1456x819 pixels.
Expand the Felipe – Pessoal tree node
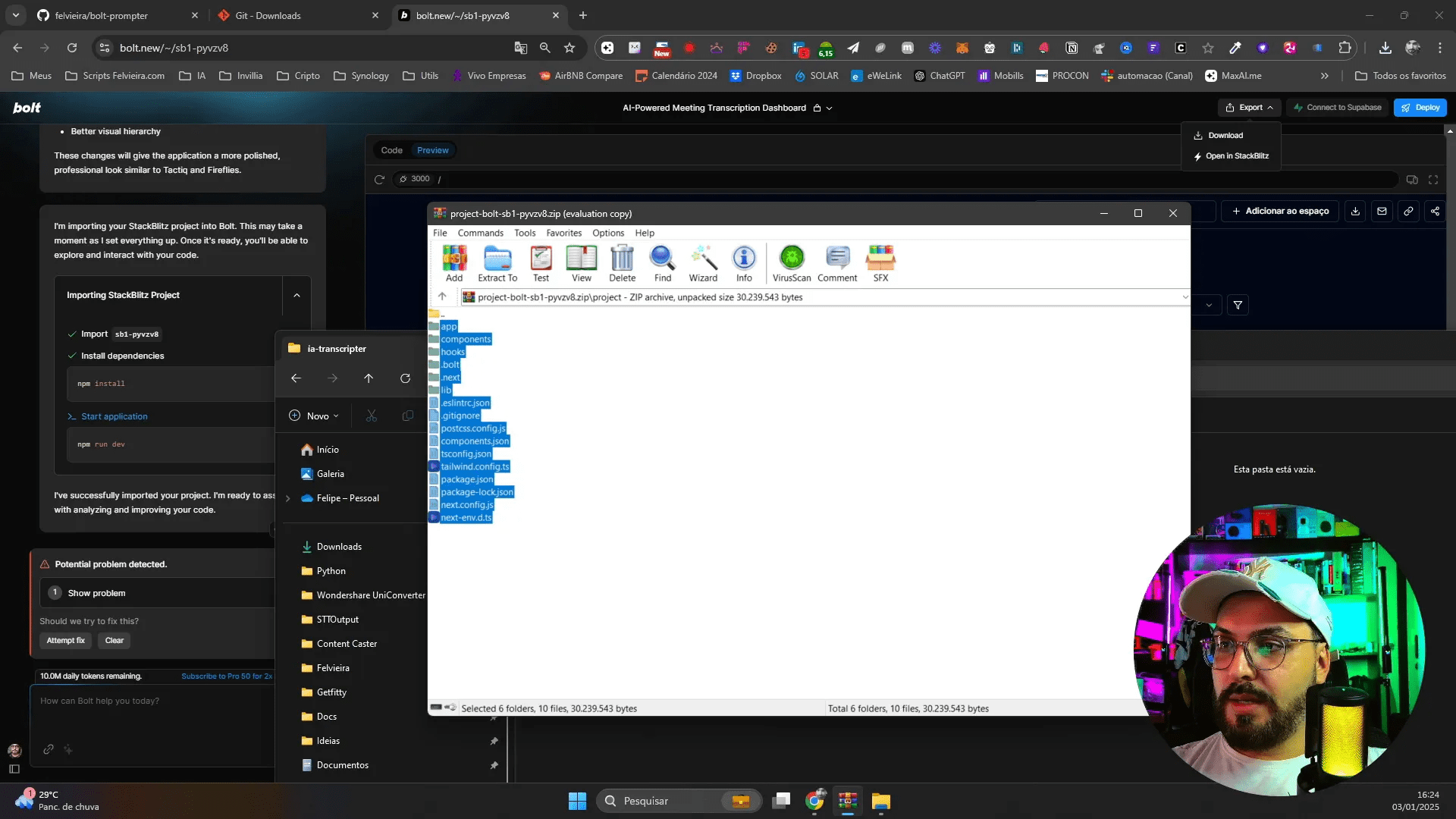288,498
